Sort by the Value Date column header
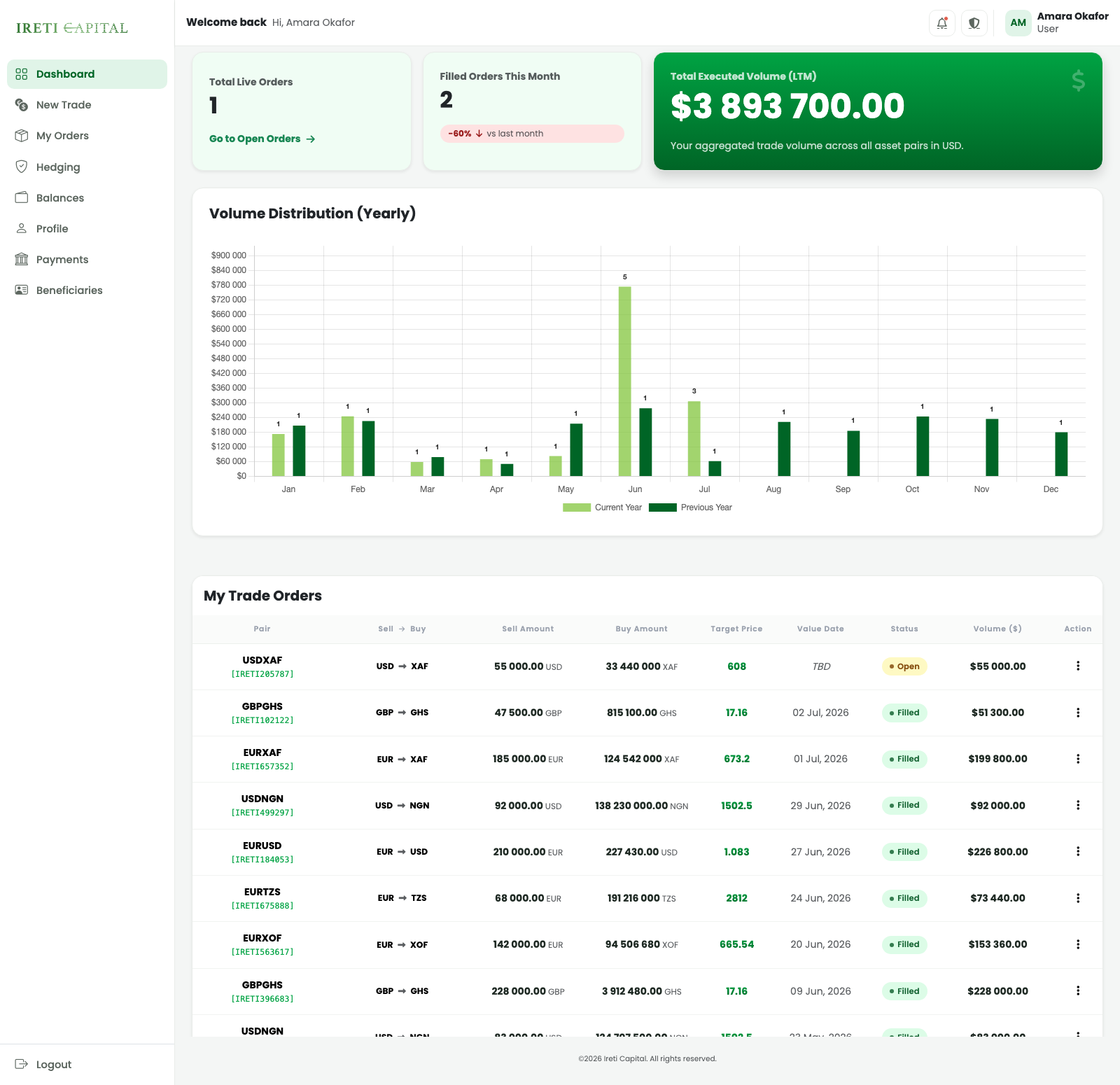1120x1085 pixels. tap(820, 629)
